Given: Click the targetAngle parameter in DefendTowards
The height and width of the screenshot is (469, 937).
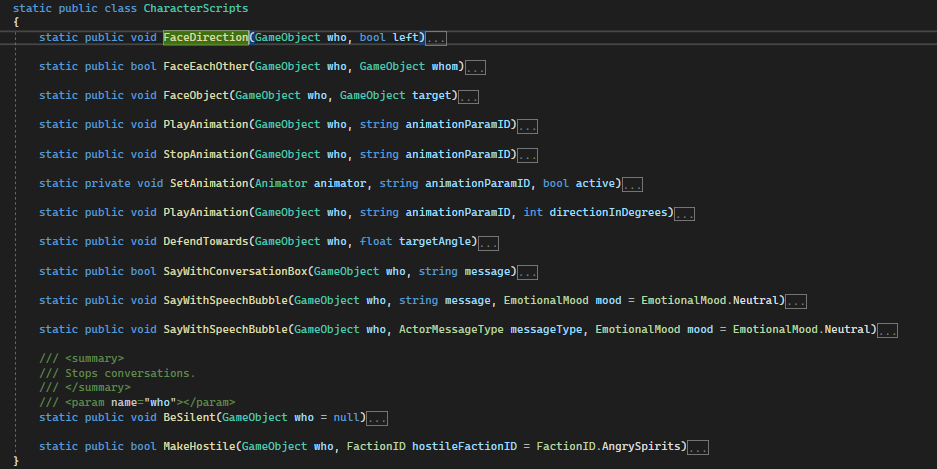Looking at the screenshot, I should (436, 242).
